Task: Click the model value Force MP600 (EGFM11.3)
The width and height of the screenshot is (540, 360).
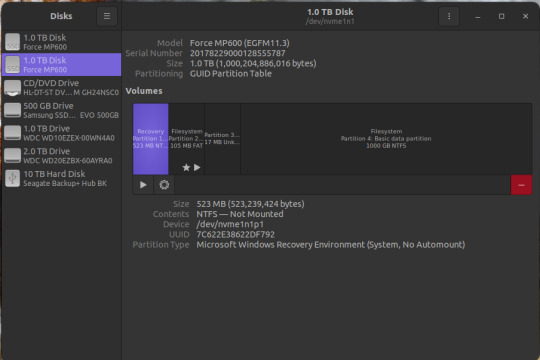Action: (240, 43)
